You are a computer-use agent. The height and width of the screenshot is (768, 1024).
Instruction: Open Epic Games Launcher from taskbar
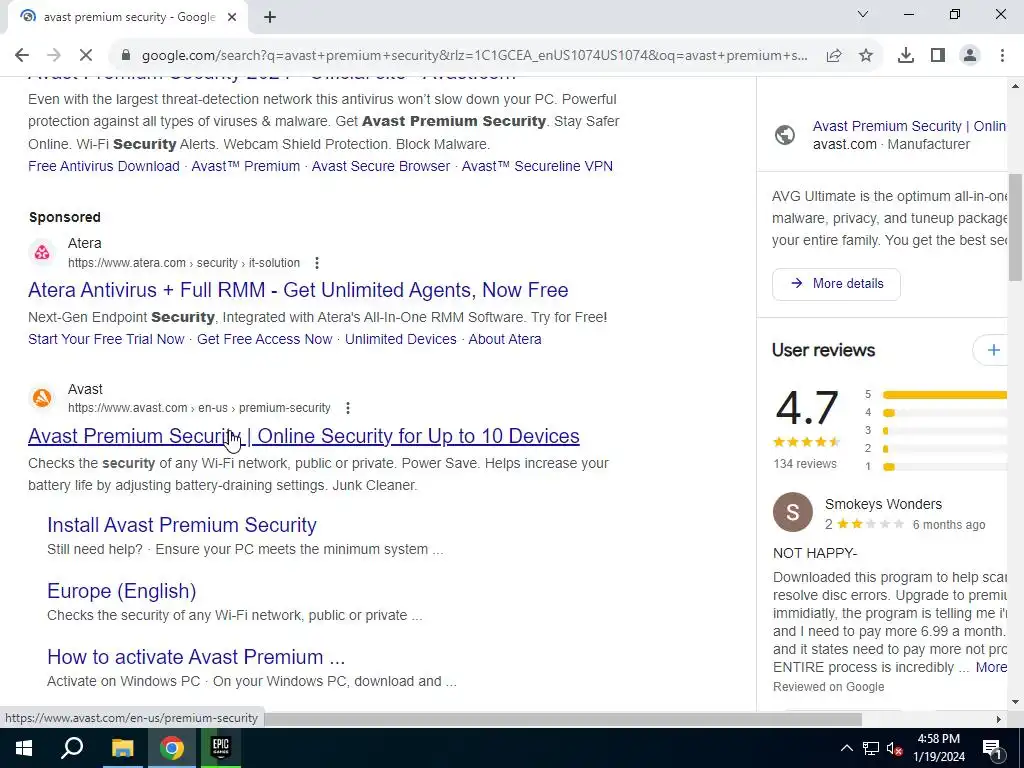(221, 748)
